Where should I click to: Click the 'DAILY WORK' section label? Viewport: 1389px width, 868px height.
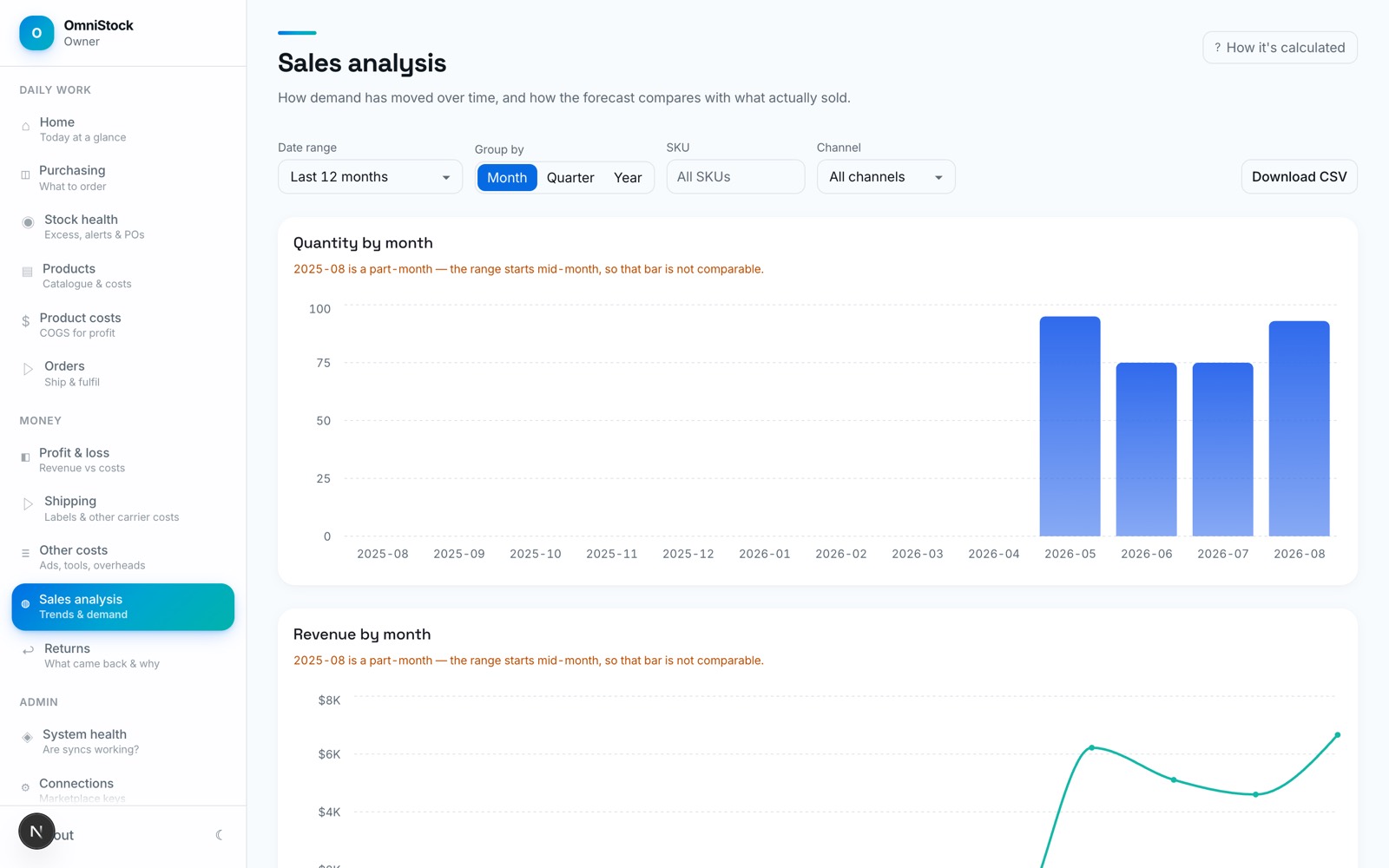pos(56,90)
